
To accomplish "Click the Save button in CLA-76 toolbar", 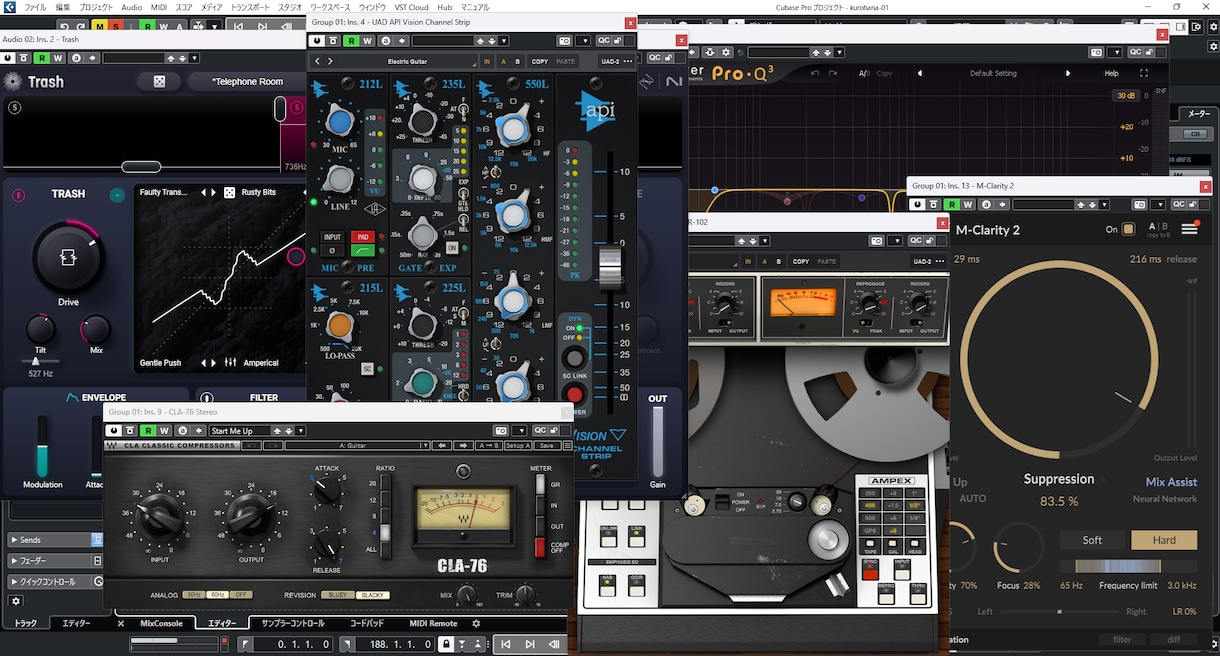I will tap(546, 446).
